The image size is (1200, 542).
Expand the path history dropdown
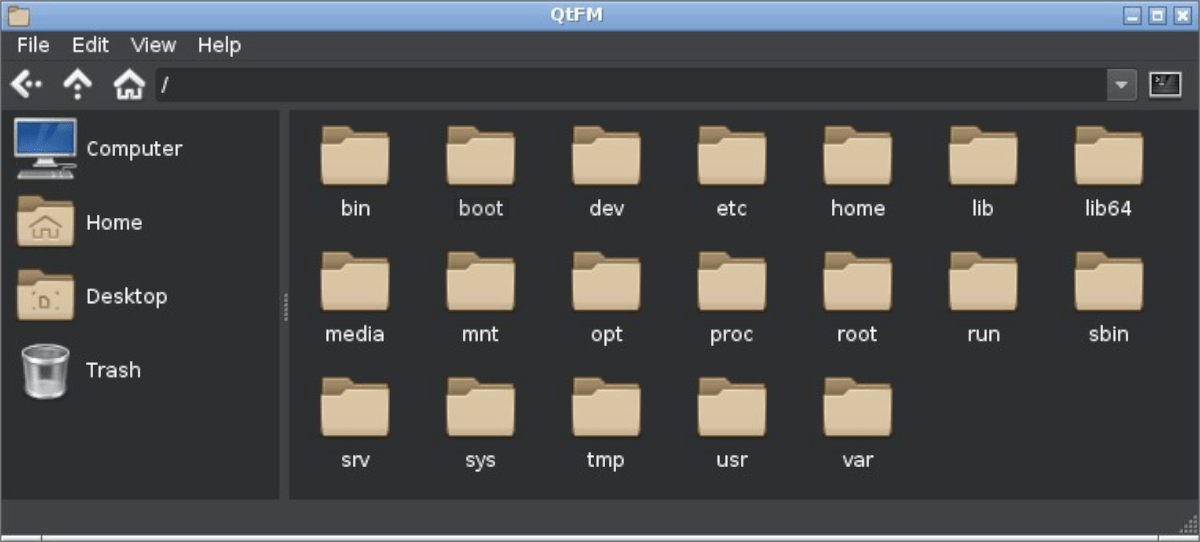[1122, 85]
